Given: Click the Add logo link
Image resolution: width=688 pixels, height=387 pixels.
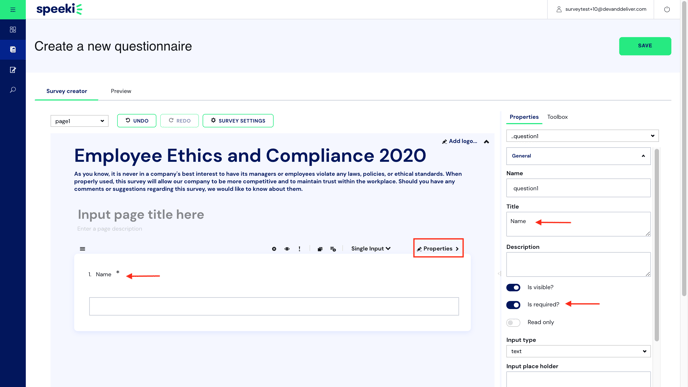Looking at the screenshot, I should 459,141.
